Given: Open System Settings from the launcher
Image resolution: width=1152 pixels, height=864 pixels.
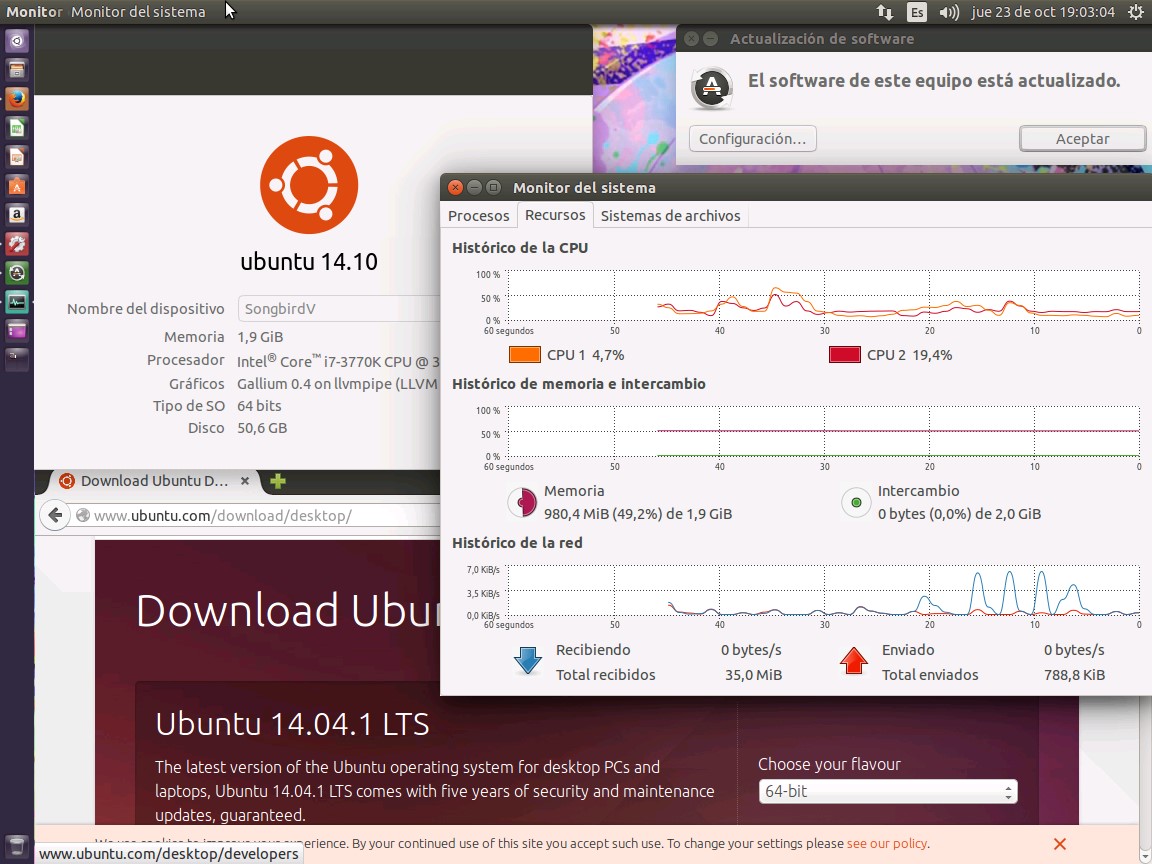Looking at the screenshot, I should [x=17, y=244].
